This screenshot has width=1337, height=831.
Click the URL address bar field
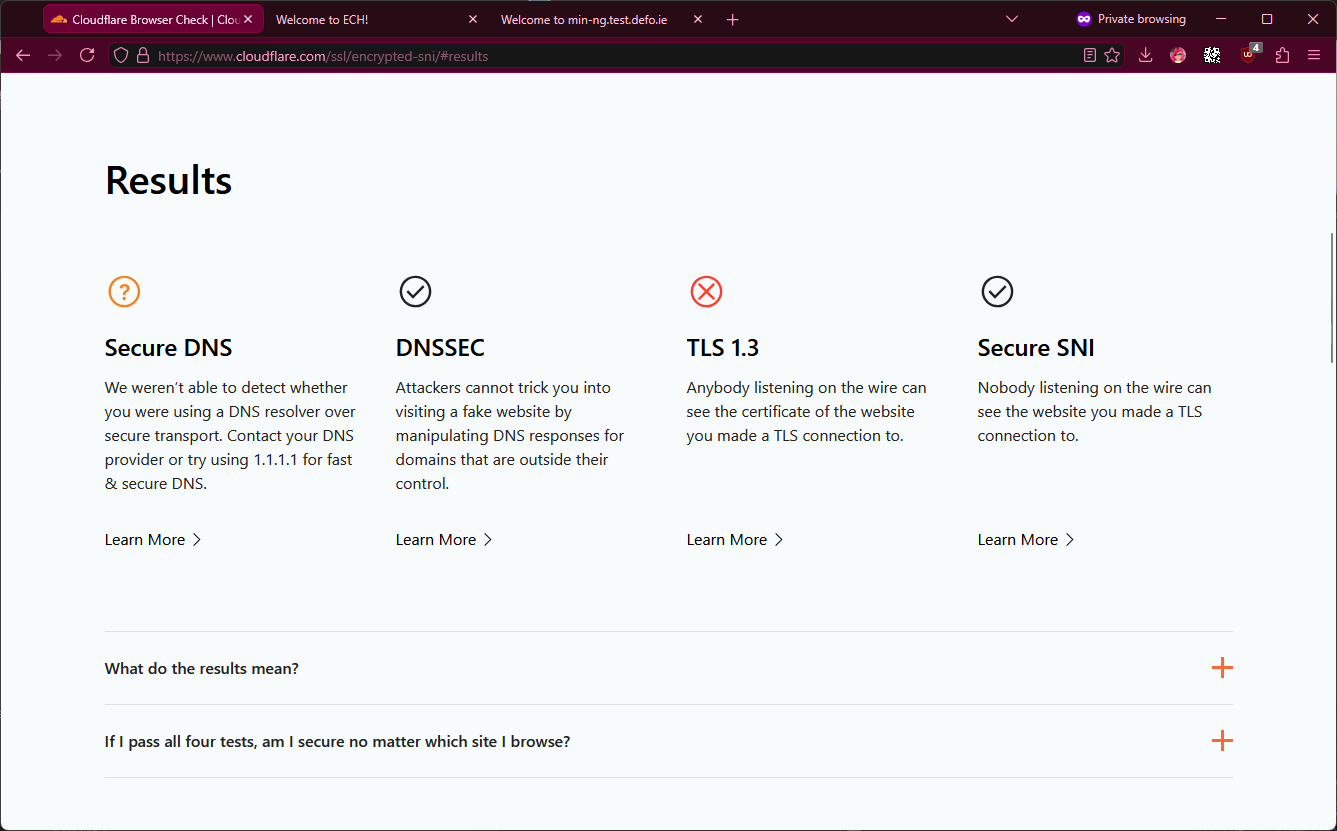[600, 56]
